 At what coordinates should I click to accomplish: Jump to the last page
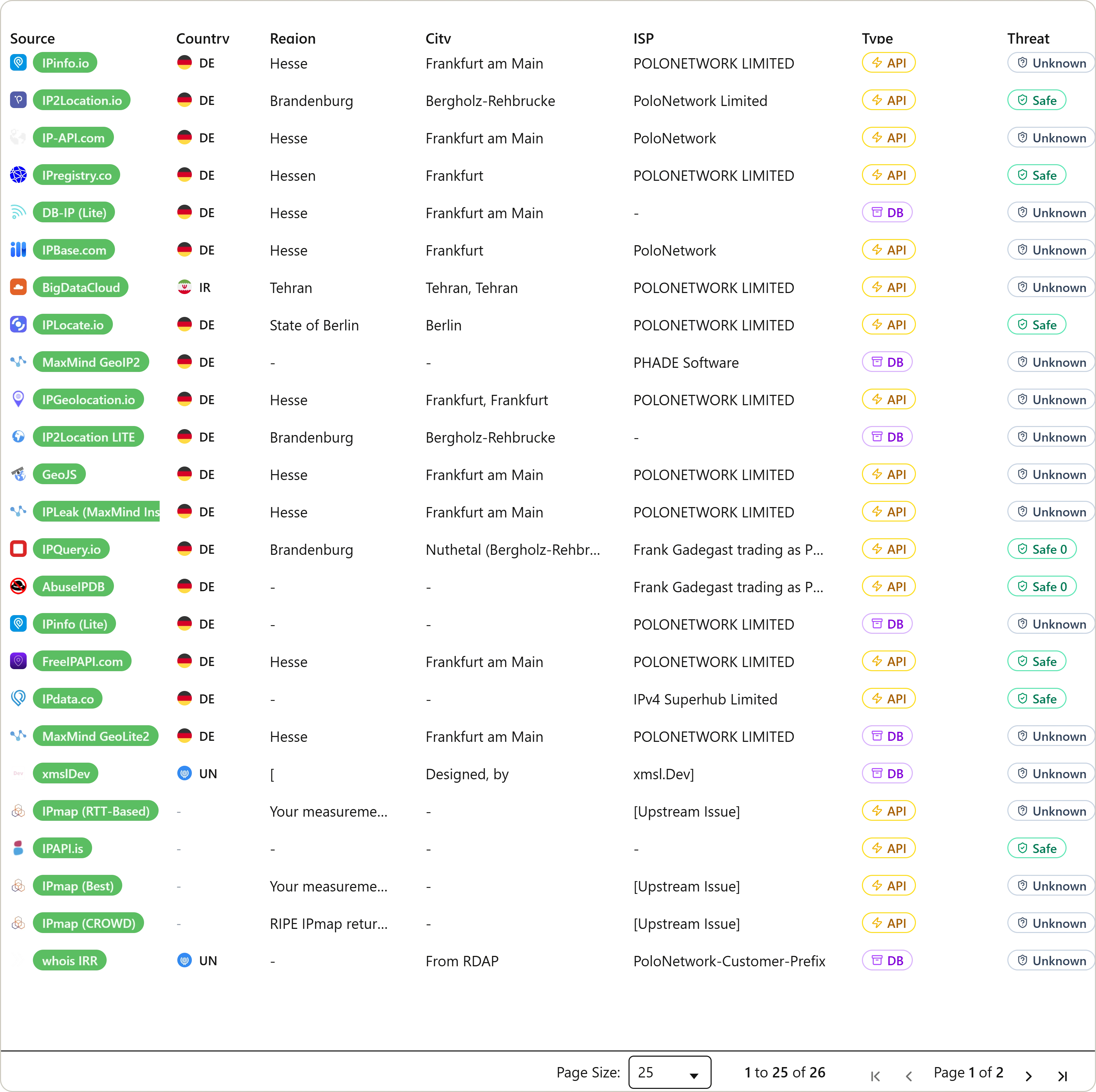point(1062,1076)
